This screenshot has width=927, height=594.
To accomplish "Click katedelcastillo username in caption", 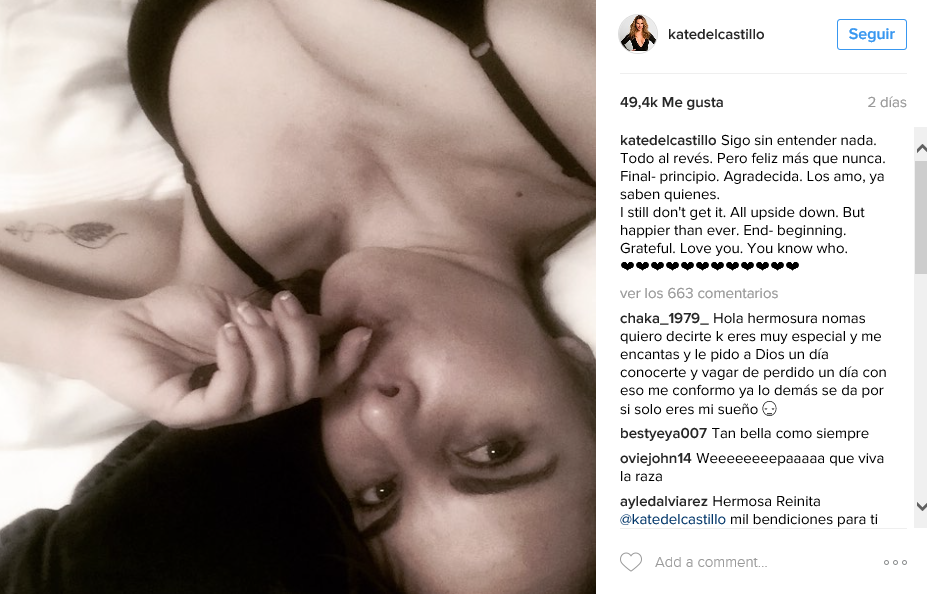I will click(x=668, y=141).
